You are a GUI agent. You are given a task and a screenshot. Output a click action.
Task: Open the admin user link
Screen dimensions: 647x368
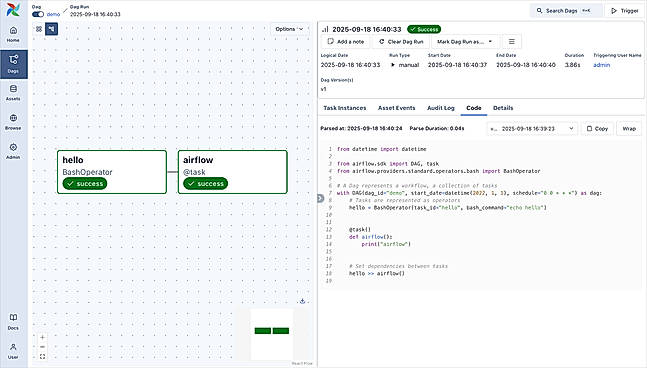601,65
